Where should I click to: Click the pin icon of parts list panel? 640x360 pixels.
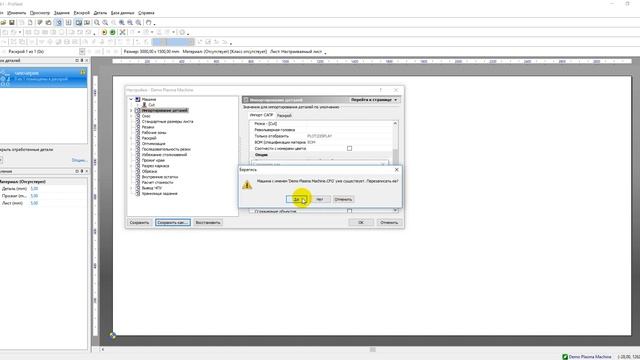(82, 60)
